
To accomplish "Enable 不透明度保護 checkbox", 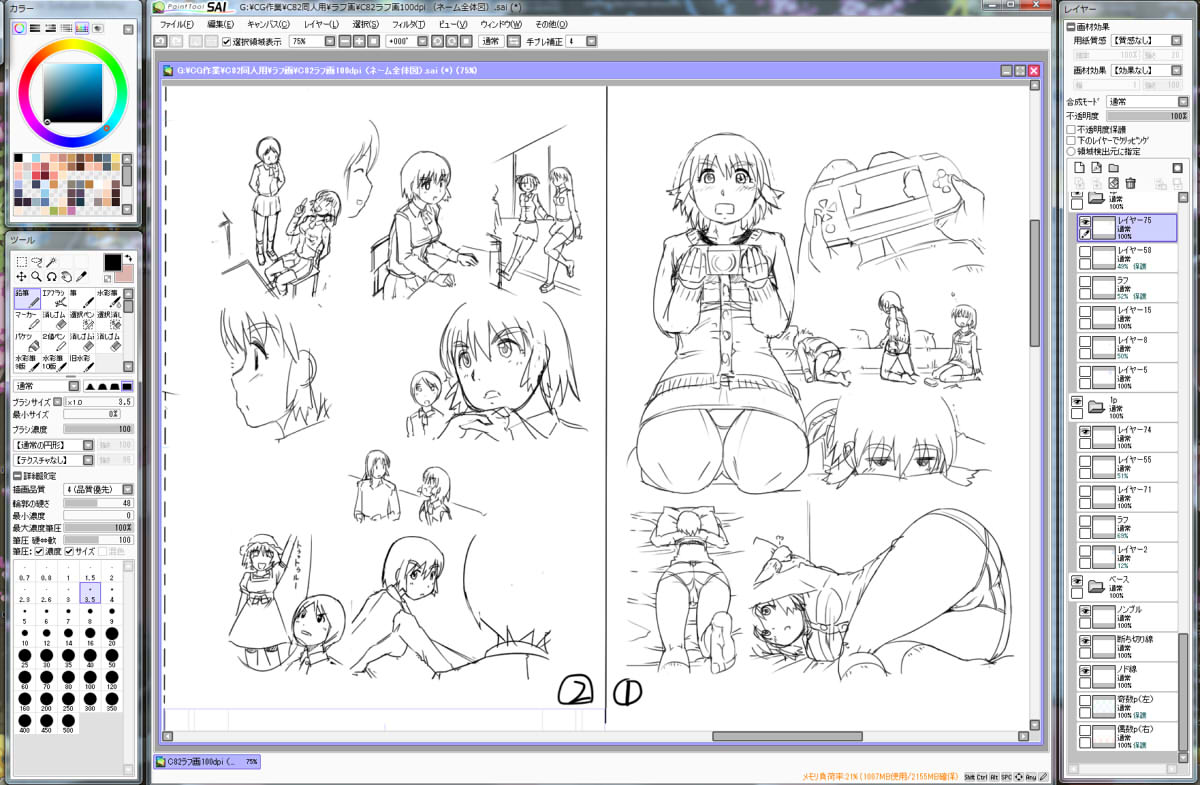I will tap(1071, 129).
